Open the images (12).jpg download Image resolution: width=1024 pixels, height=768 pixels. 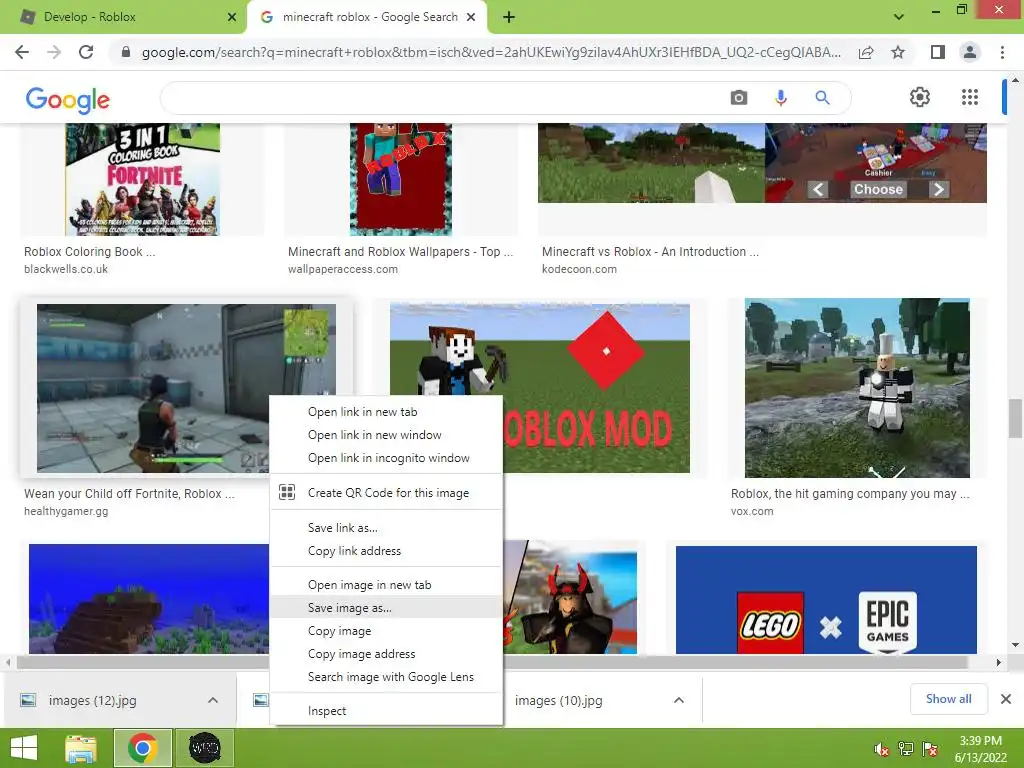point(92,701)
